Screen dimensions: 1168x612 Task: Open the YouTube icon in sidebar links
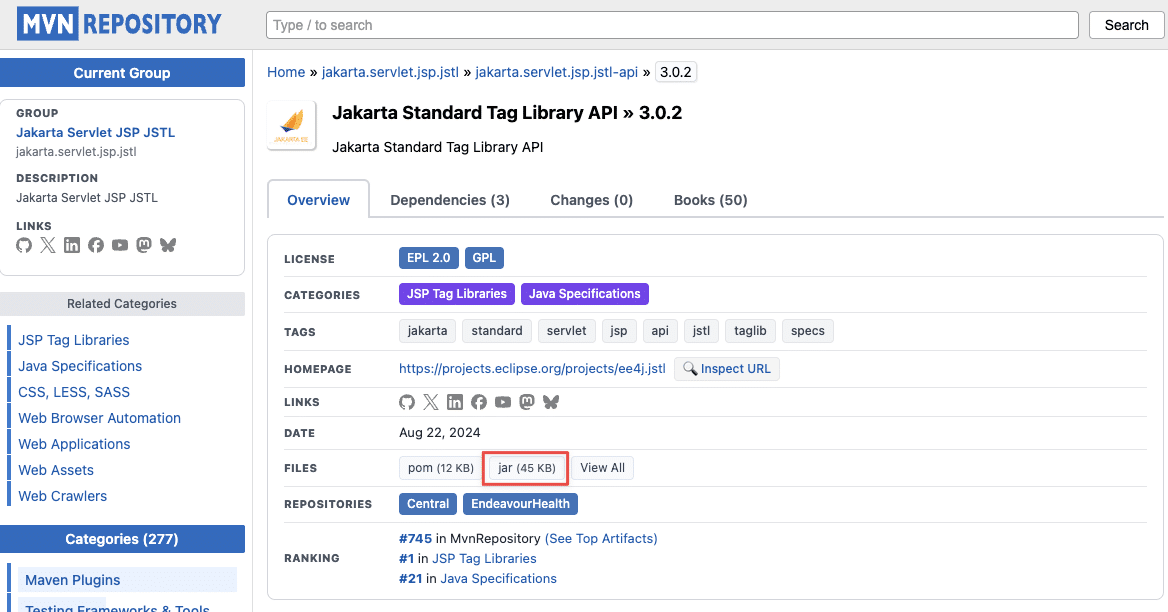pos(120,245)
